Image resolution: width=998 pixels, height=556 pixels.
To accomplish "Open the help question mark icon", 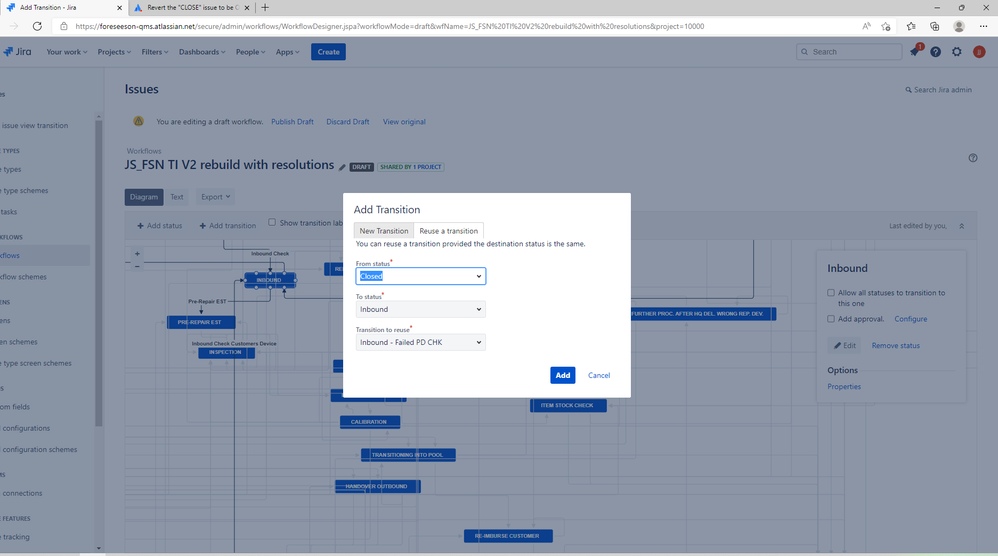I will 936,52.
